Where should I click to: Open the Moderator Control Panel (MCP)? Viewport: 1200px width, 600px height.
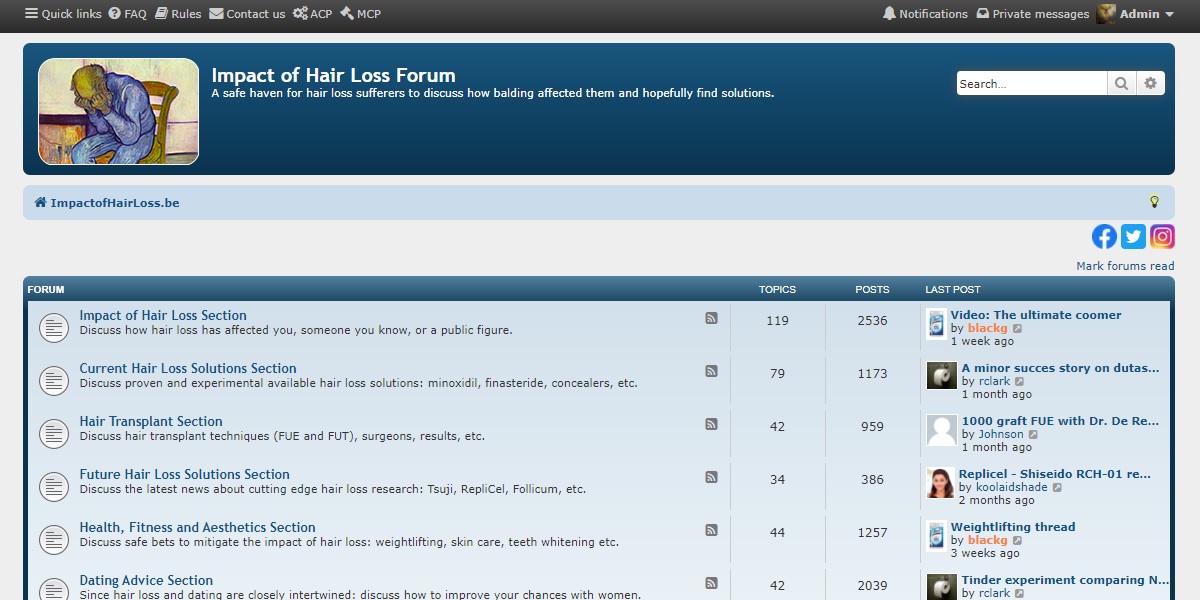360,14
